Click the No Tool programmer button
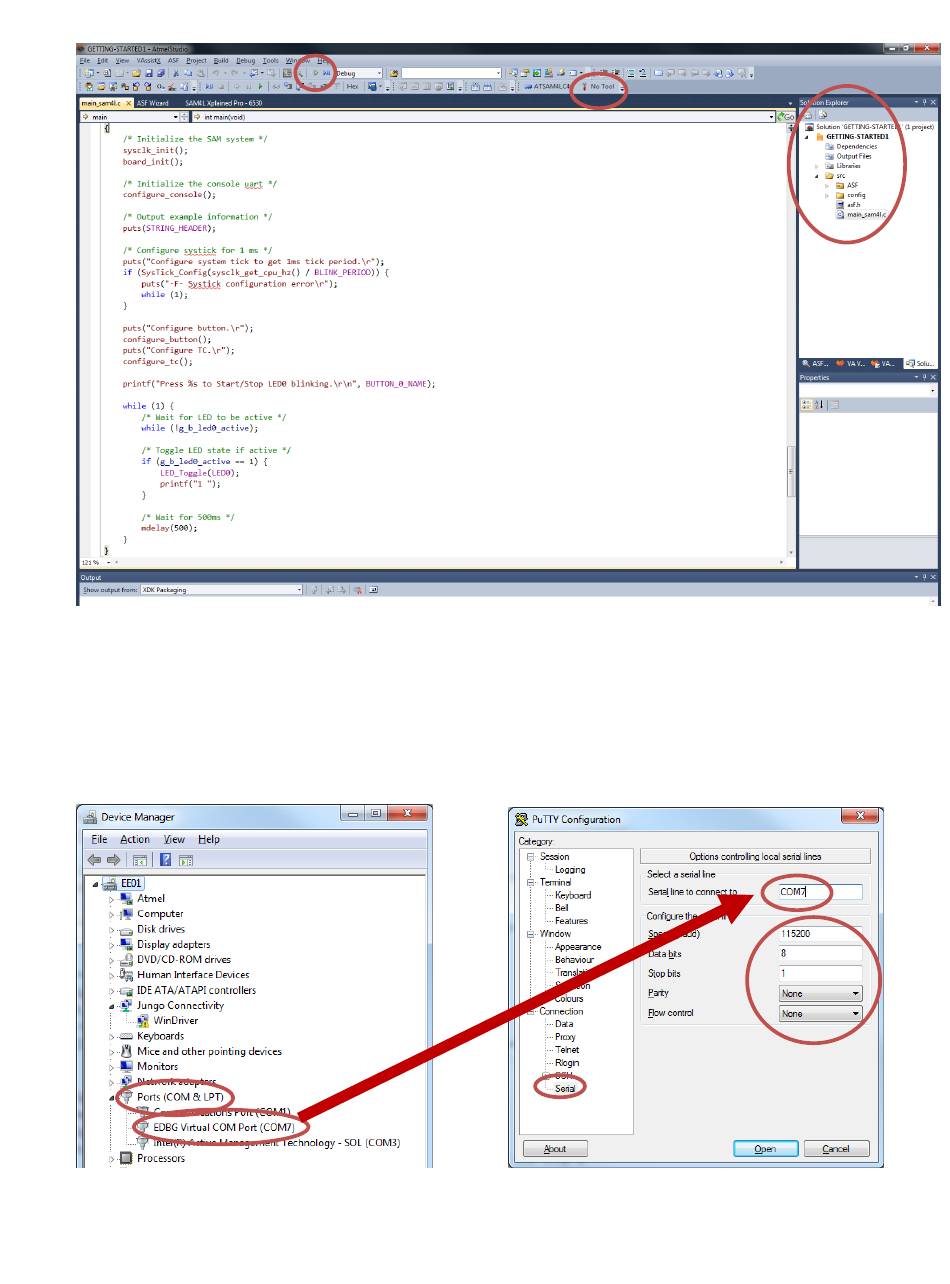The width and height of the screenshot is (950, 1284). click(601, 87)
